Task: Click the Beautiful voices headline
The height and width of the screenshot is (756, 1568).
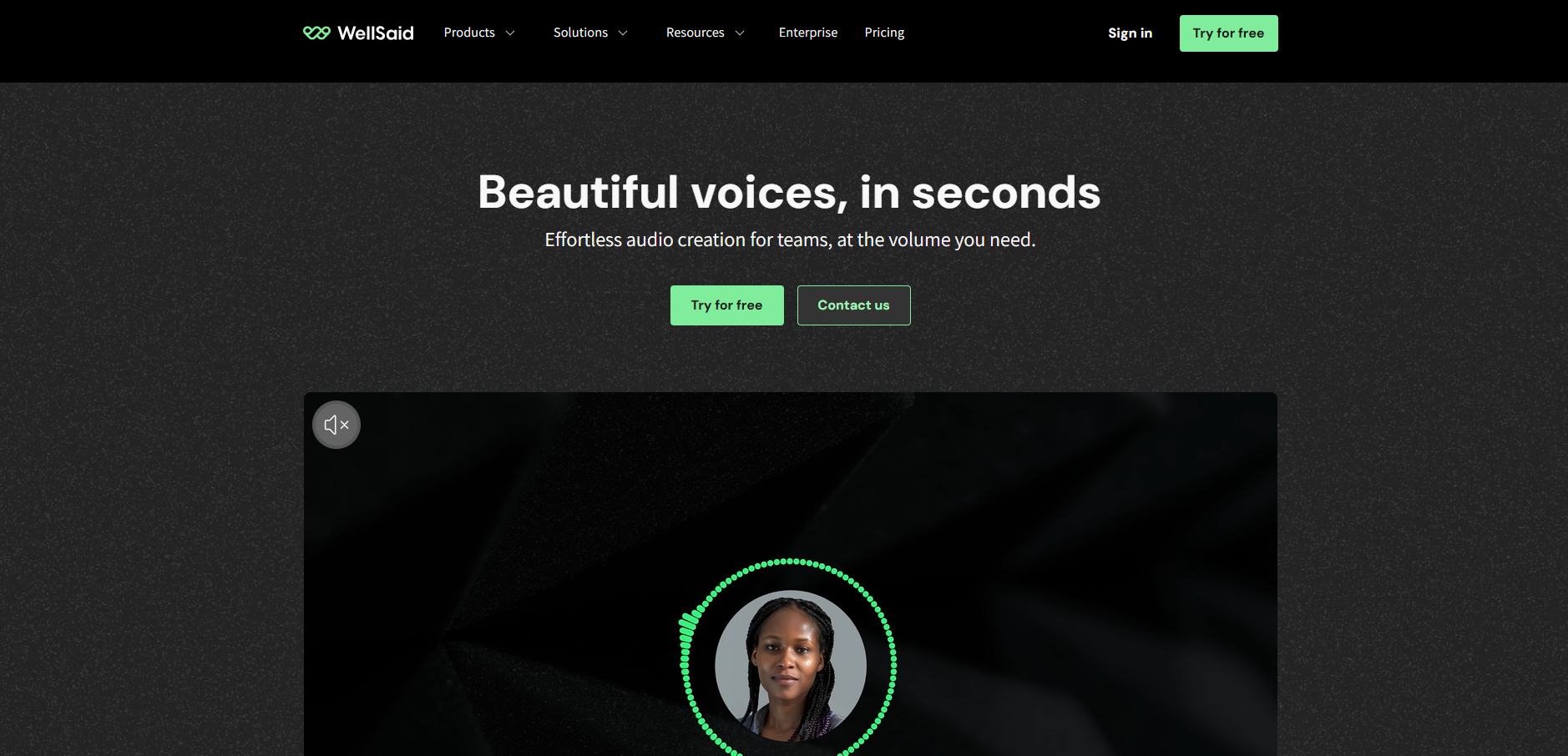Action: click(x=789, y=192)
